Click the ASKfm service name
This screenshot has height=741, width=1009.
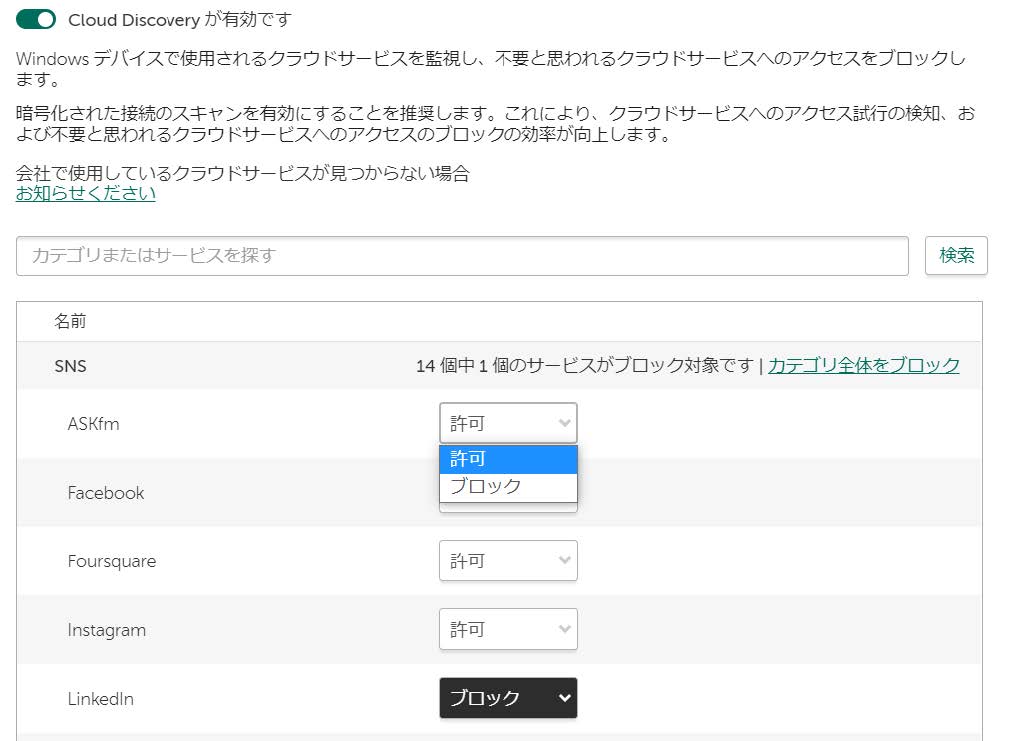click(93, 424)
